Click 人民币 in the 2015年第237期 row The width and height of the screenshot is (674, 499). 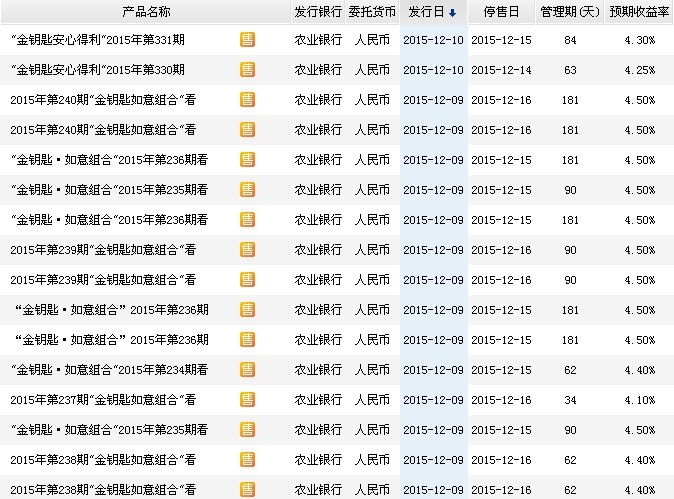pos(372,400)
